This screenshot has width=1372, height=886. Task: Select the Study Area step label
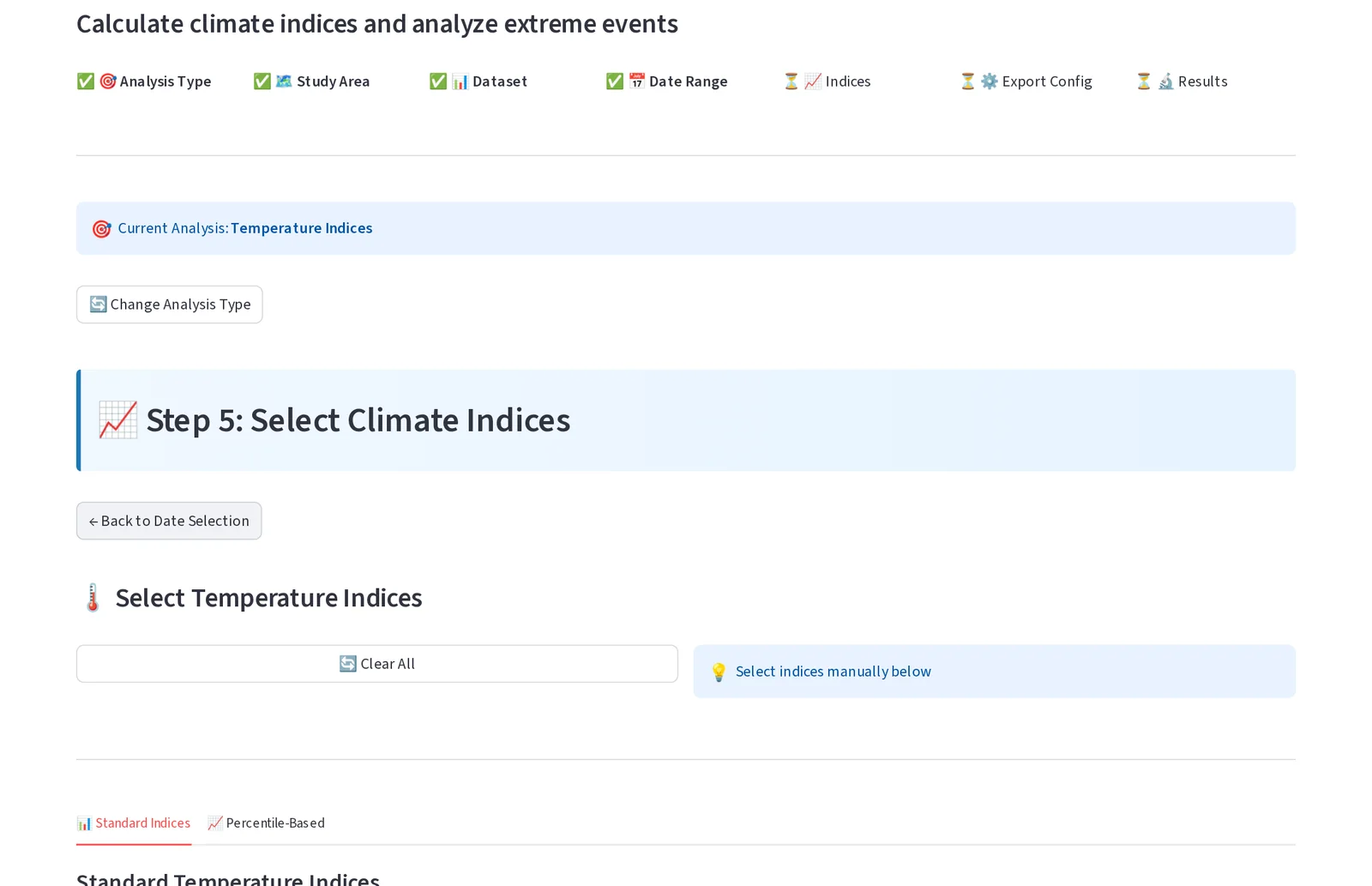pos(334,81)
